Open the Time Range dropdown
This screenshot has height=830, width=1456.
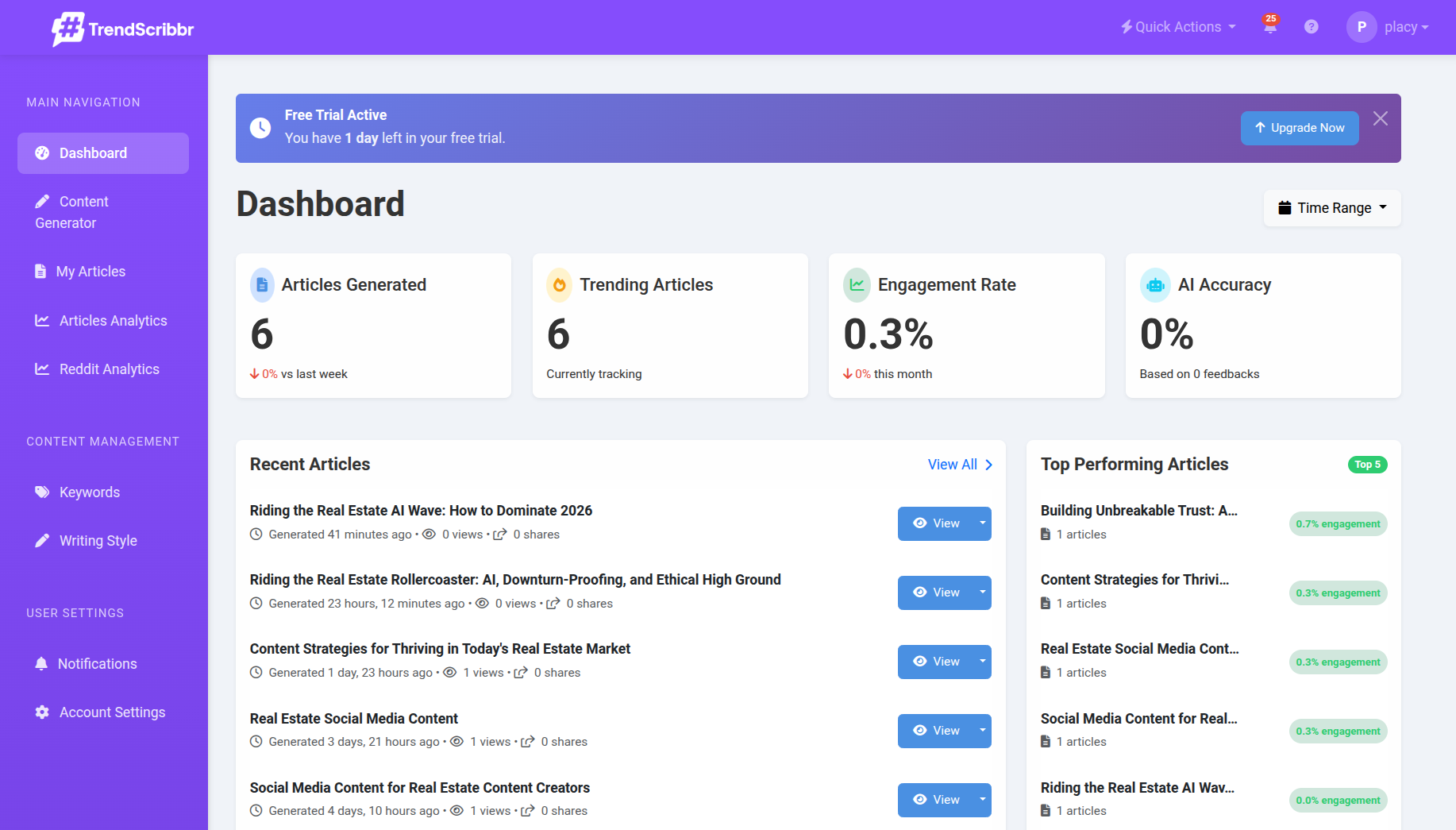tap(1332, 208)
